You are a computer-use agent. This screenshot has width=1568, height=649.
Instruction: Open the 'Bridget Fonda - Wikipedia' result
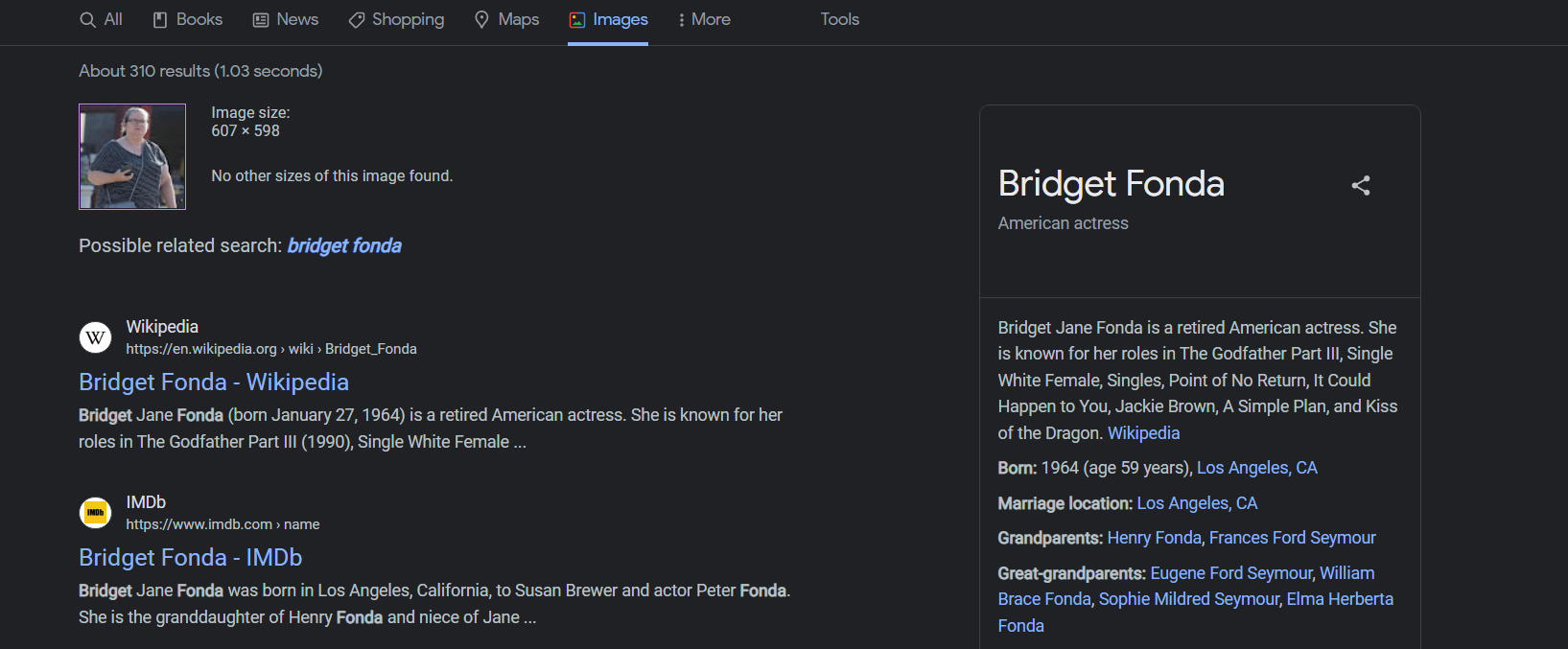[214, 382]
